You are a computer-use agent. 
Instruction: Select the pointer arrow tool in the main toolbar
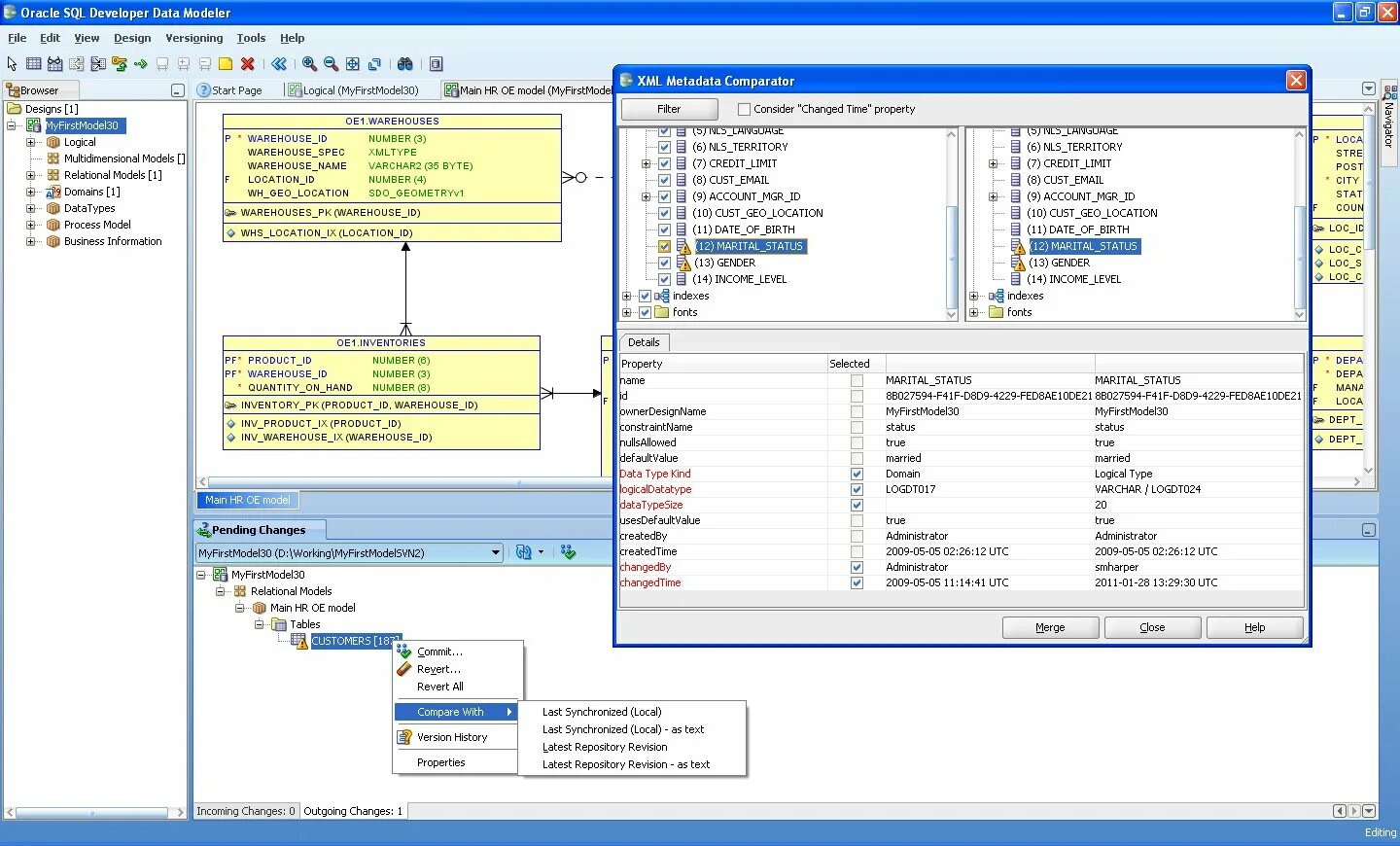coord(12,63)
